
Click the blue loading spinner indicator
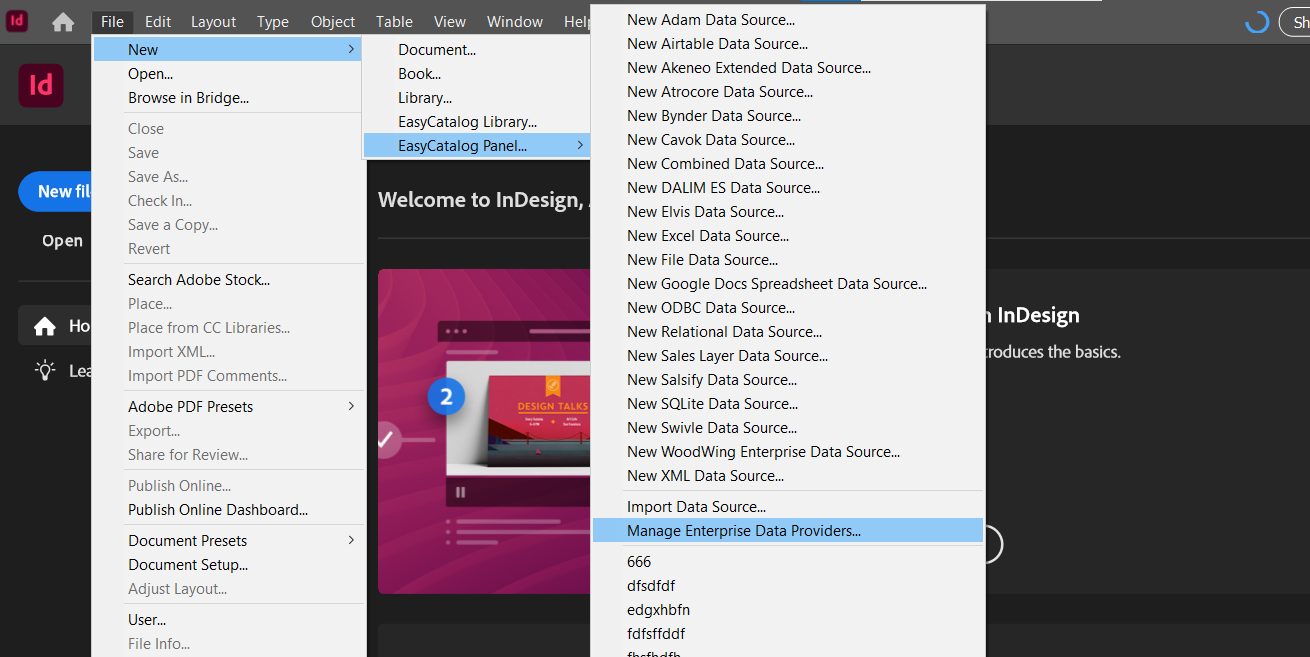(1255, 20)
